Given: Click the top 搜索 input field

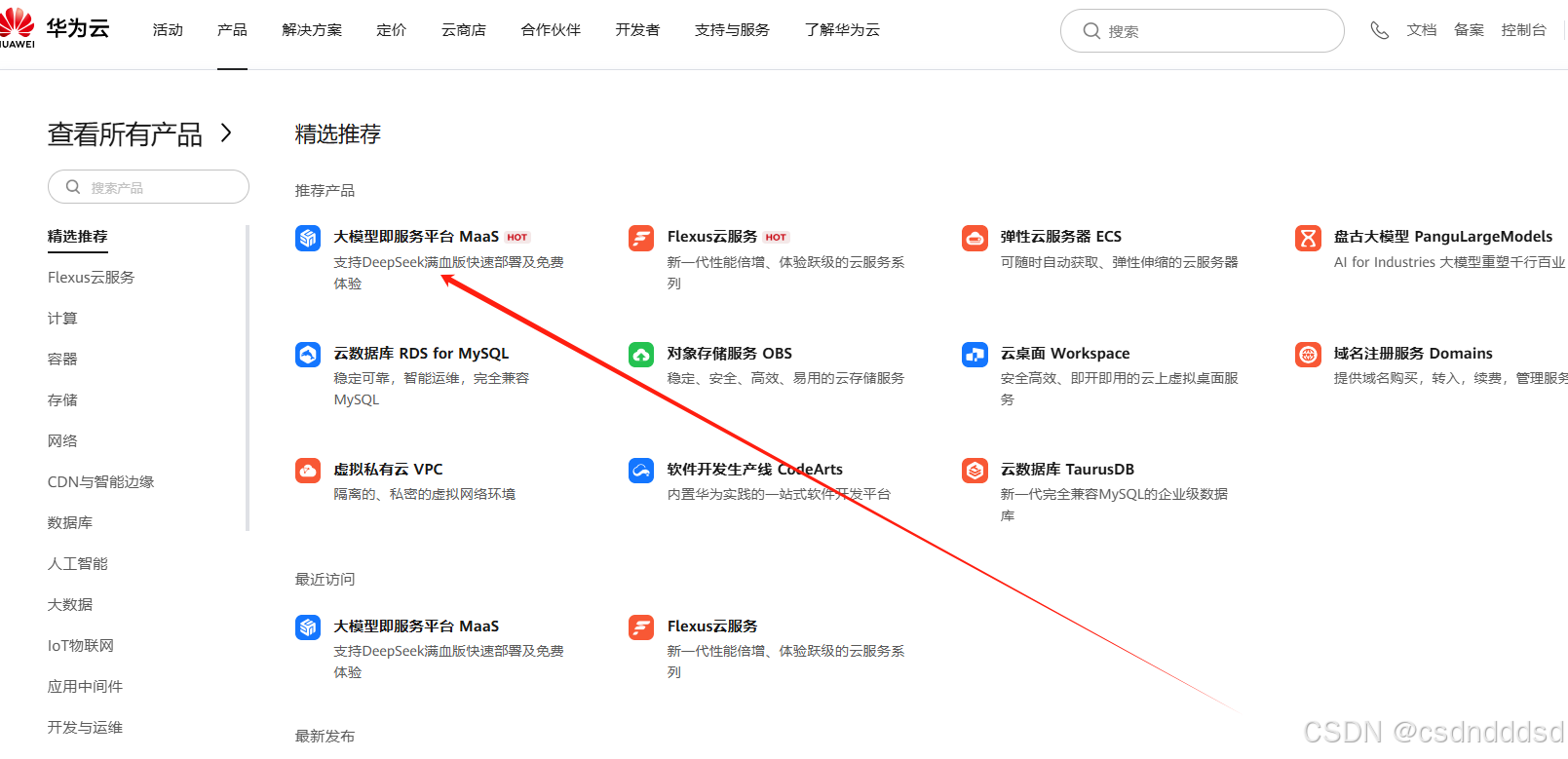Looking at the screenshot, I should pos(1202,31).
